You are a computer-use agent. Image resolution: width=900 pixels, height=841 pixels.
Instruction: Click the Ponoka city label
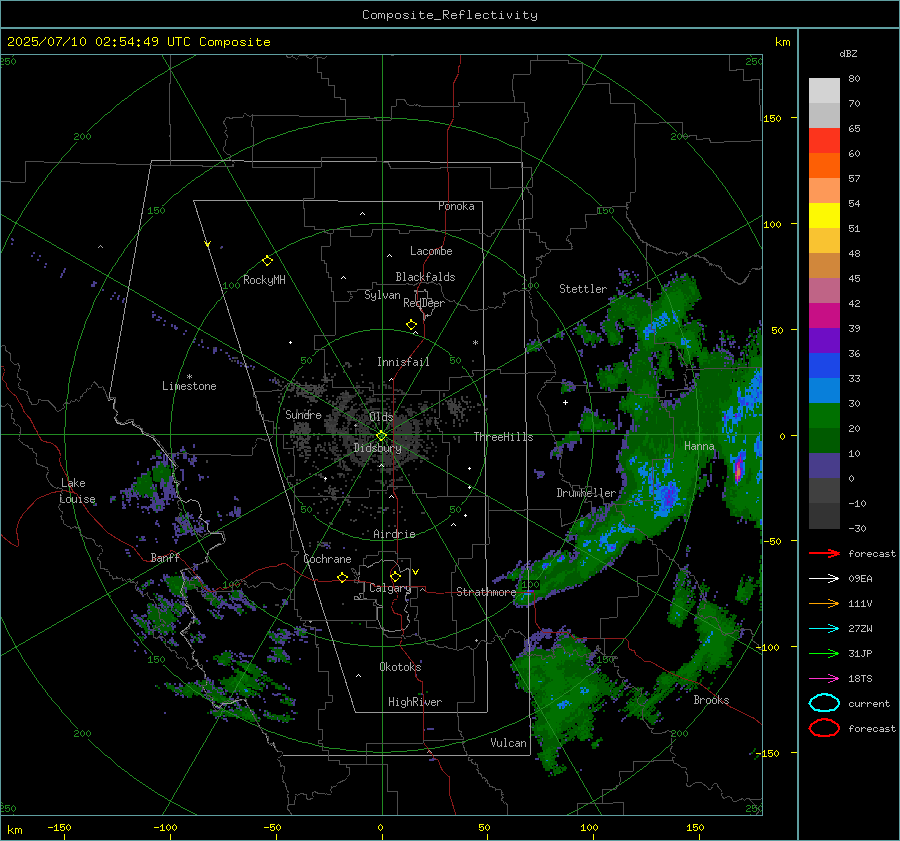pyautogui.click(x=456, y=206)
